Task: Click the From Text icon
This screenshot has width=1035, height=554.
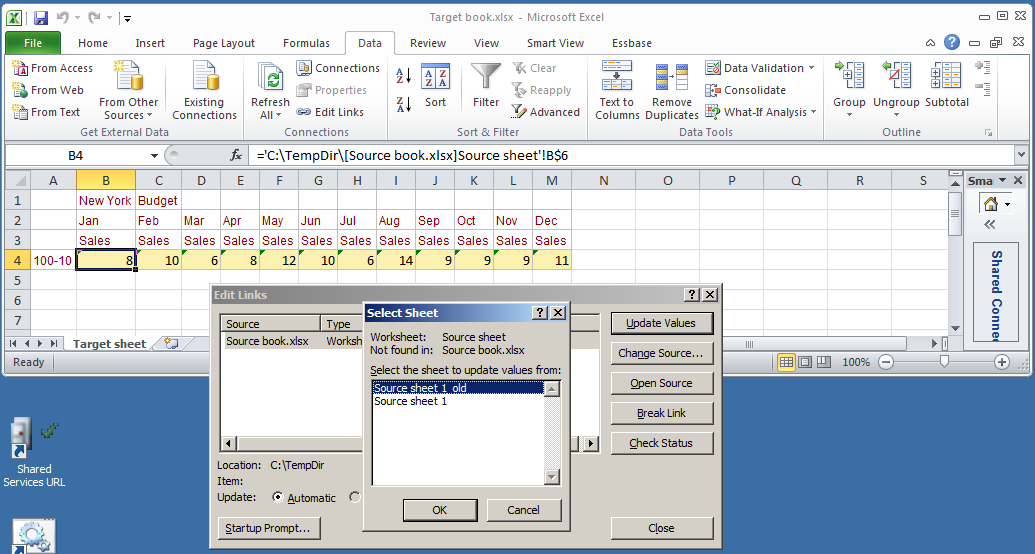Action: tap(20, 112)
